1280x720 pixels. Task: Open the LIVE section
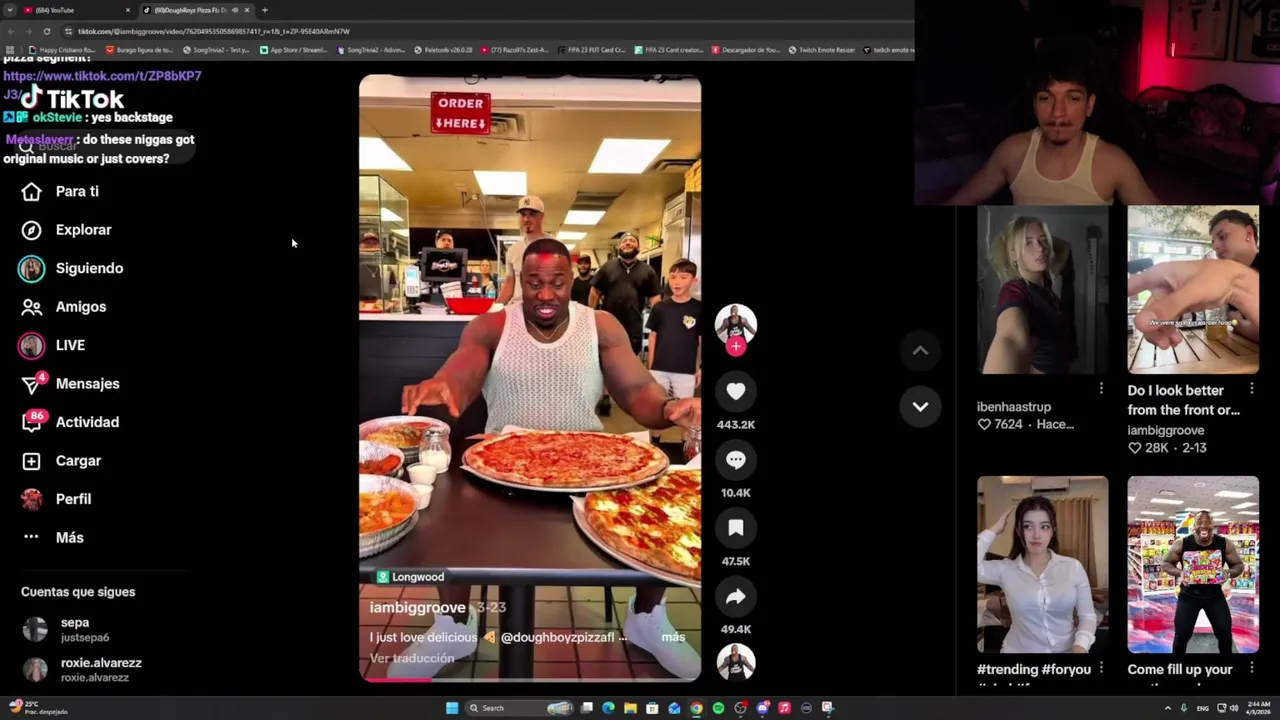(x=52, y=345)
